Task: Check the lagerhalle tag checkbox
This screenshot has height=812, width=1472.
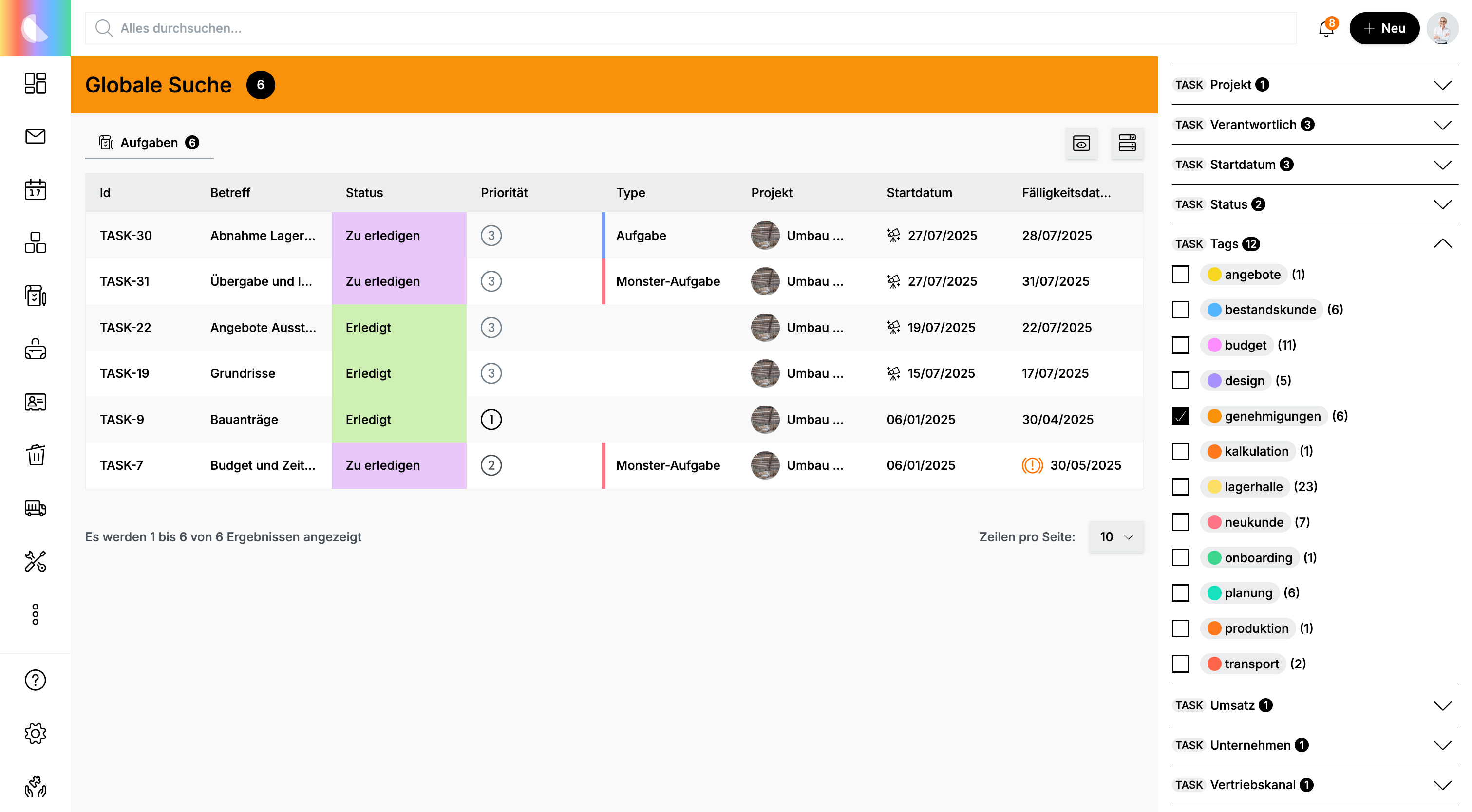Action: pyautogui.click(x=1181, y=487)
